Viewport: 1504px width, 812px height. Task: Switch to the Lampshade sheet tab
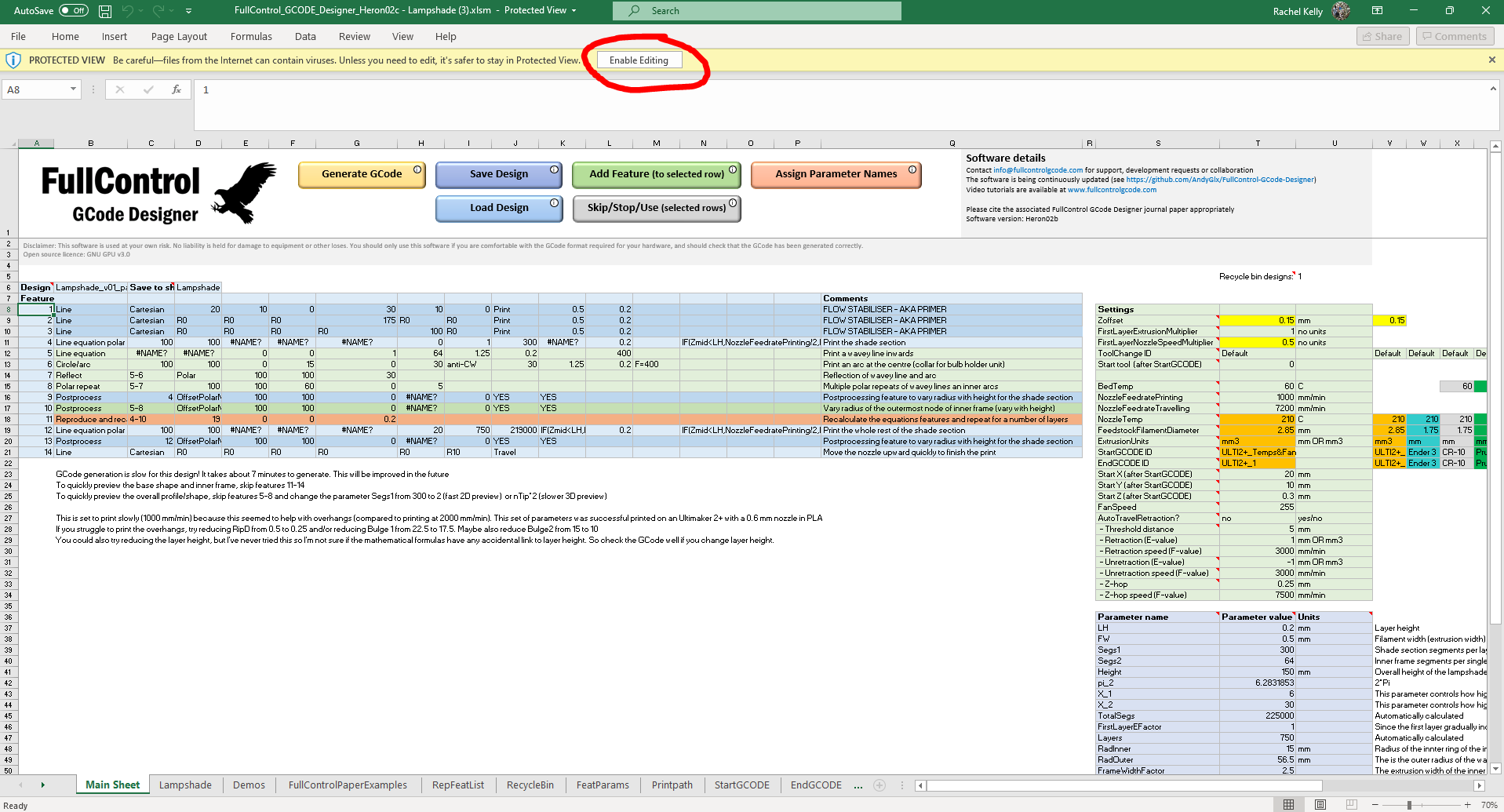185,785
